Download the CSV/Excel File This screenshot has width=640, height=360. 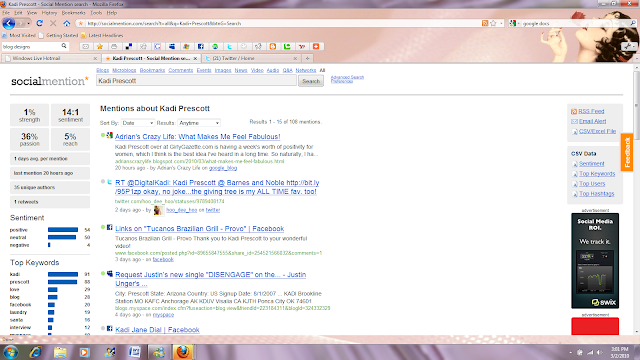[597, 131]
